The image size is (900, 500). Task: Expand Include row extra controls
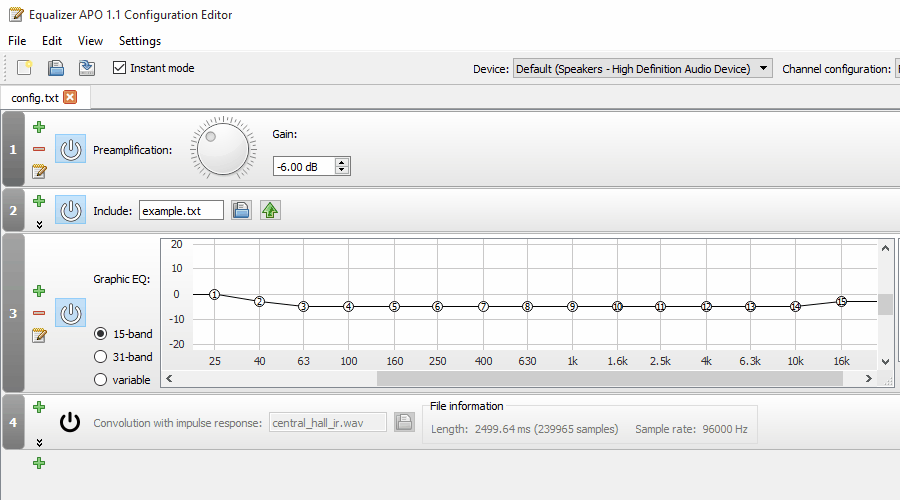pos(39,224)
